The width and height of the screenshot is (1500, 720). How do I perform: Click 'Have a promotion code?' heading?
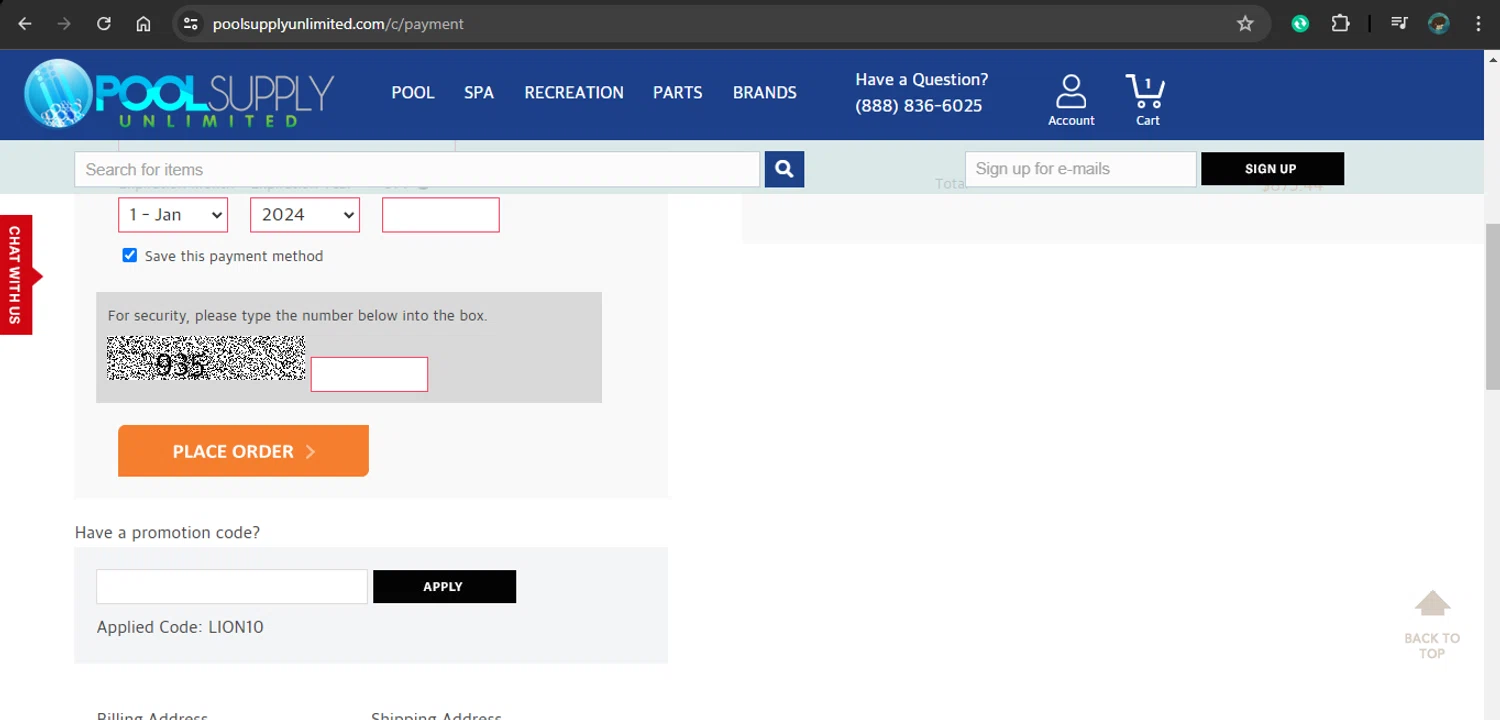167,532
